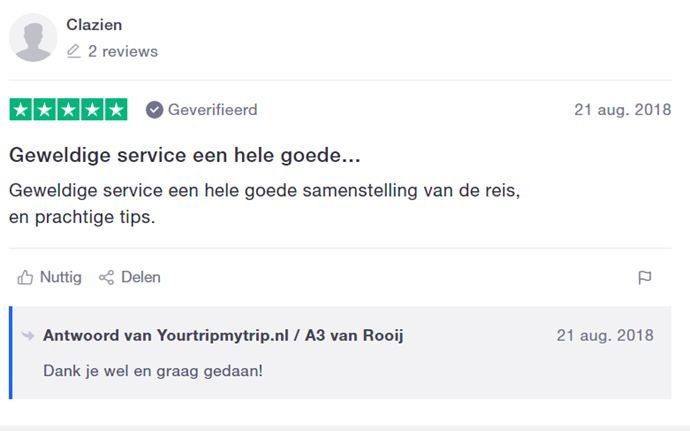This screenshot has height=431, width=690.
Task: Click the Geverifieerd label
Action: 213,110
